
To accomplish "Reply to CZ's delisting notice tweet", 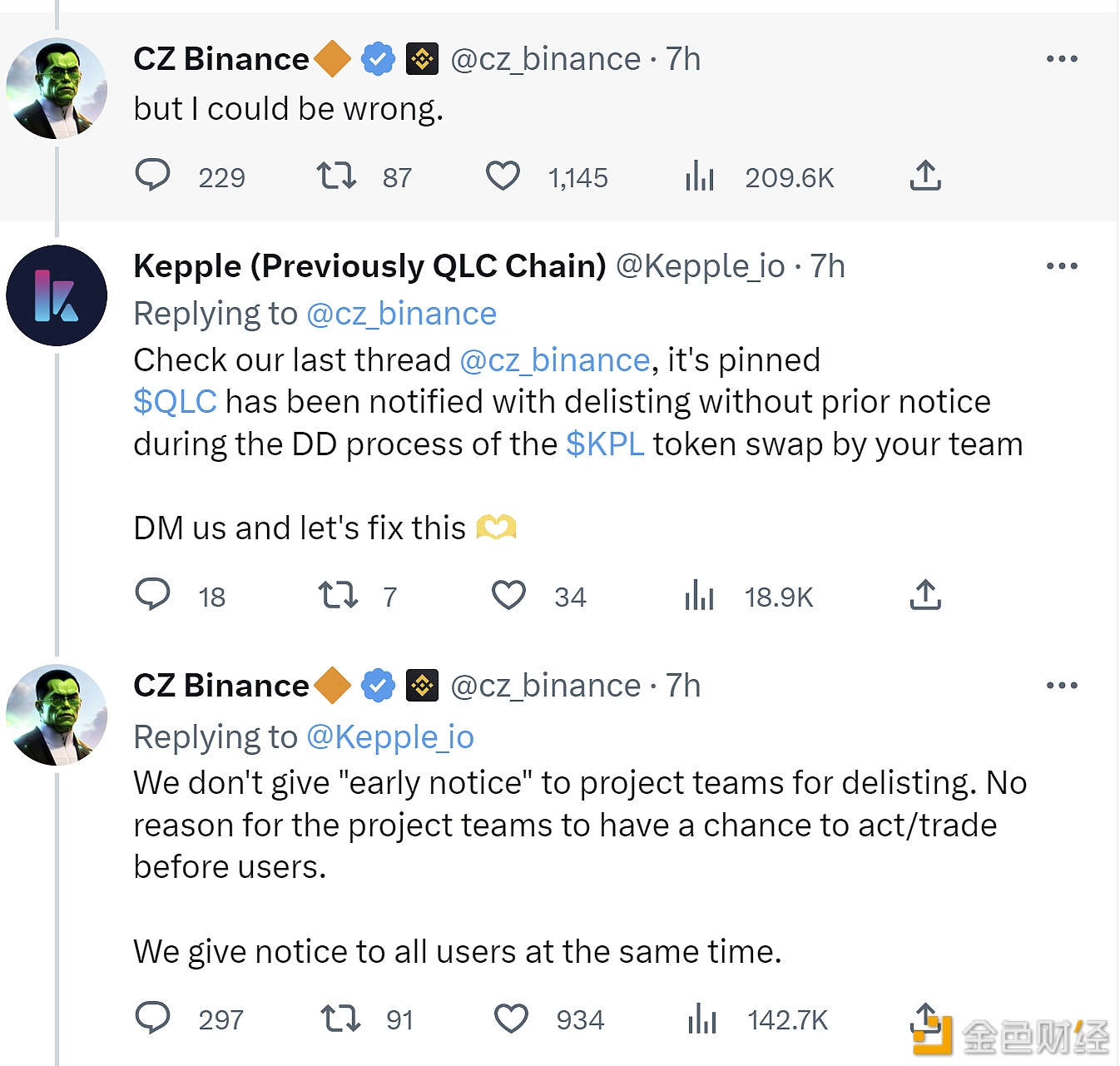I will [153, 1018].
